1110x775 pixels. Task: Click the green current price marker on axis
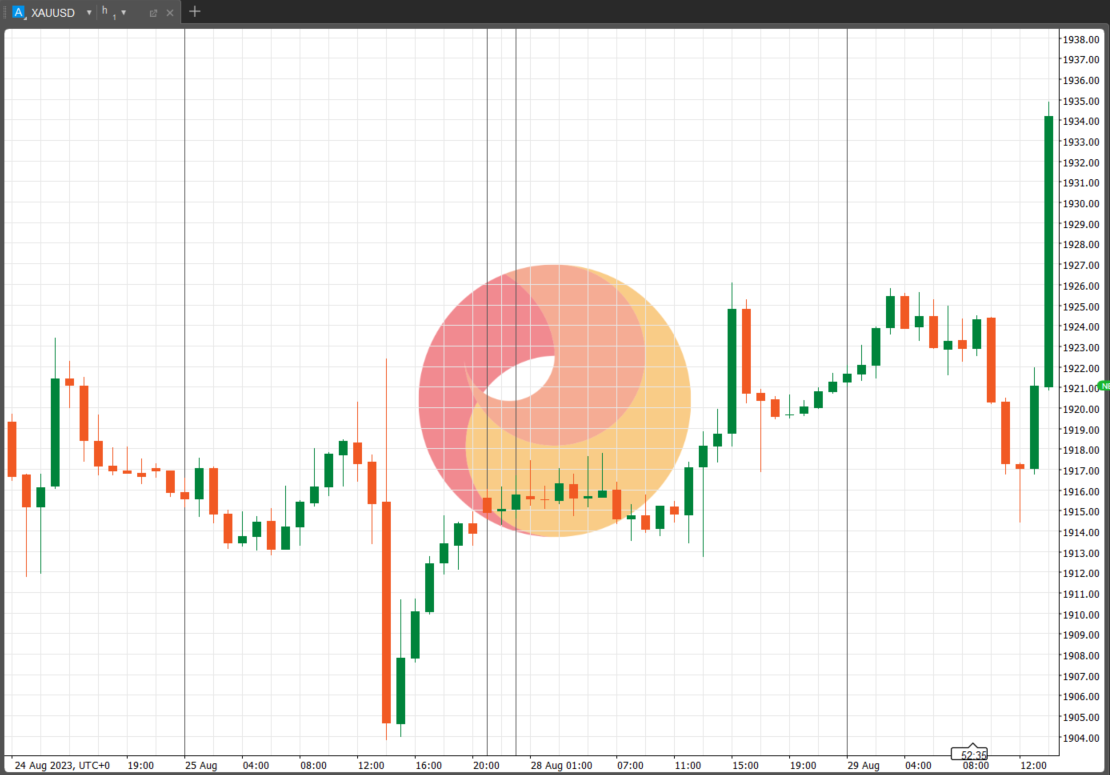pos(1104,386)
